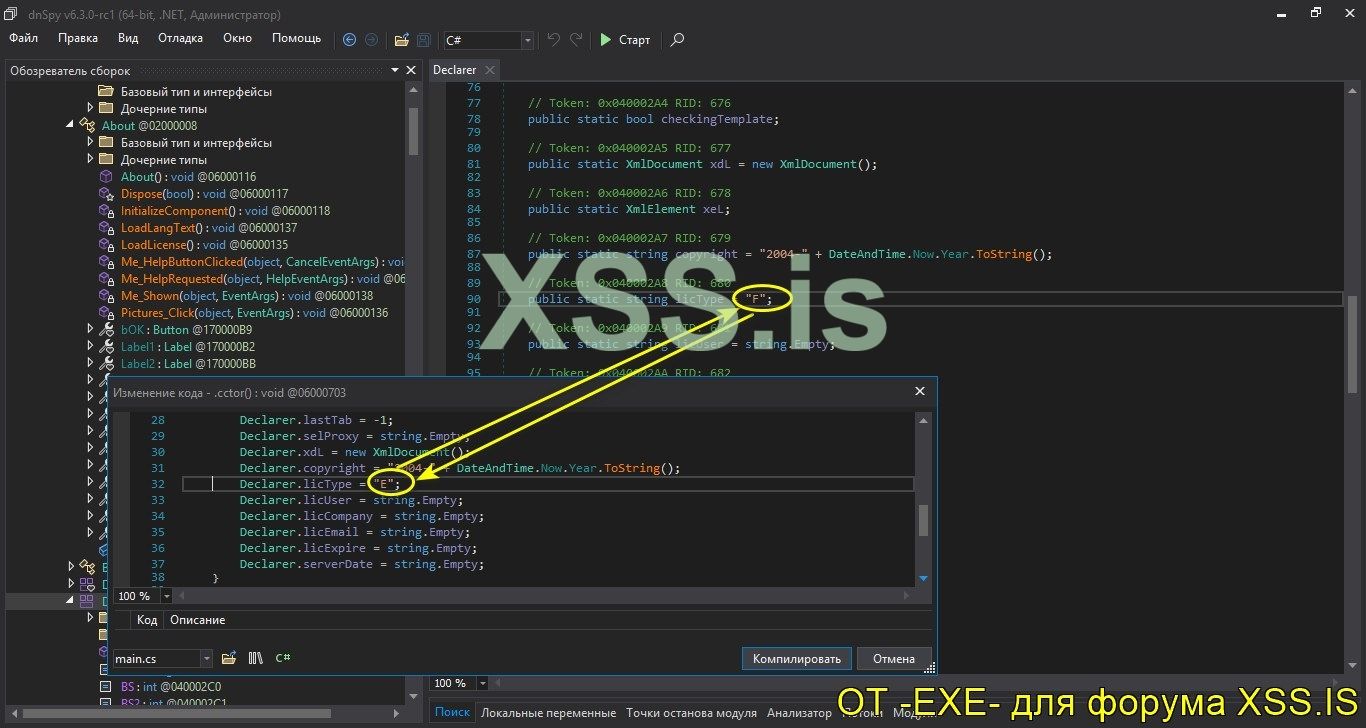This screenshot has height=728, width=1366.
Task: Click line 'Declarer.licUser = string.Empty;' in dialog
Action: coord(351,500)
